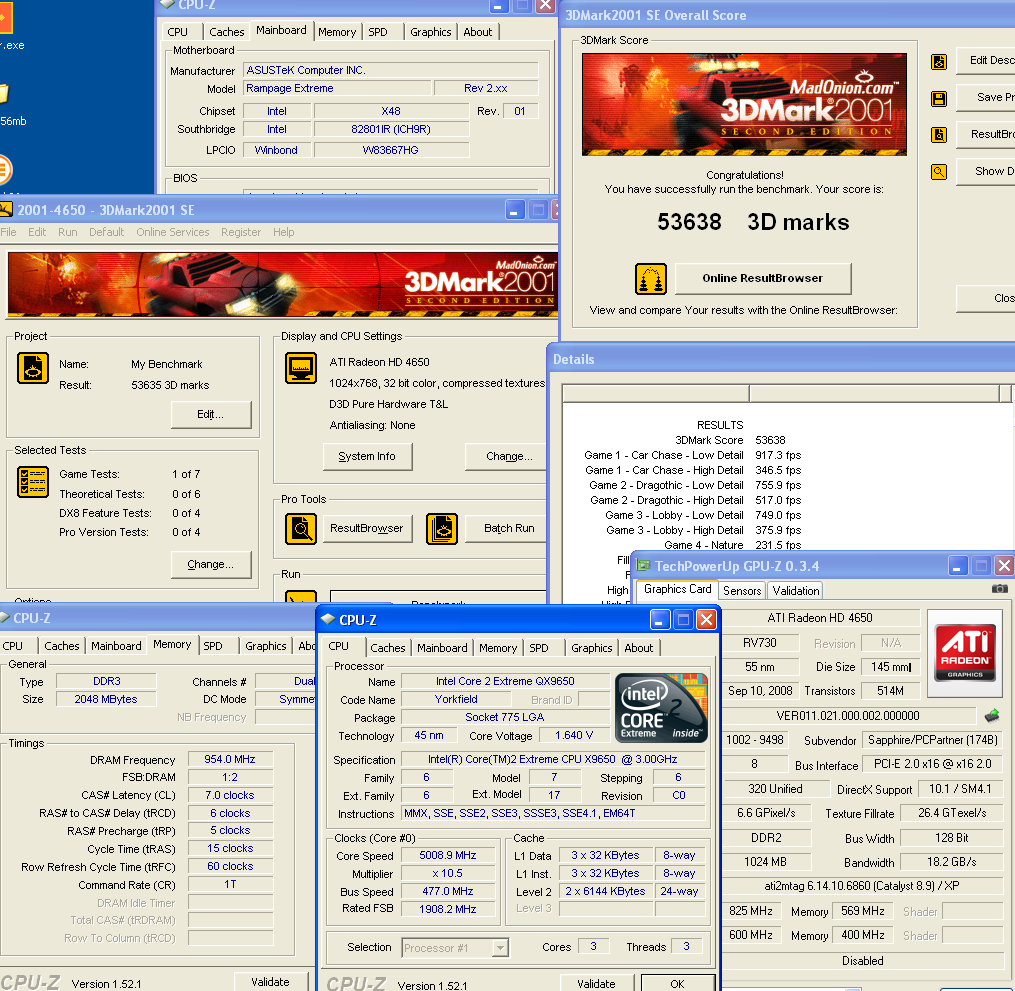This screenshot has width=1015, height=991.
Task: Click GPU-Z ATI Radeon HD 4650 name field
Action: (x=820, y=618)
